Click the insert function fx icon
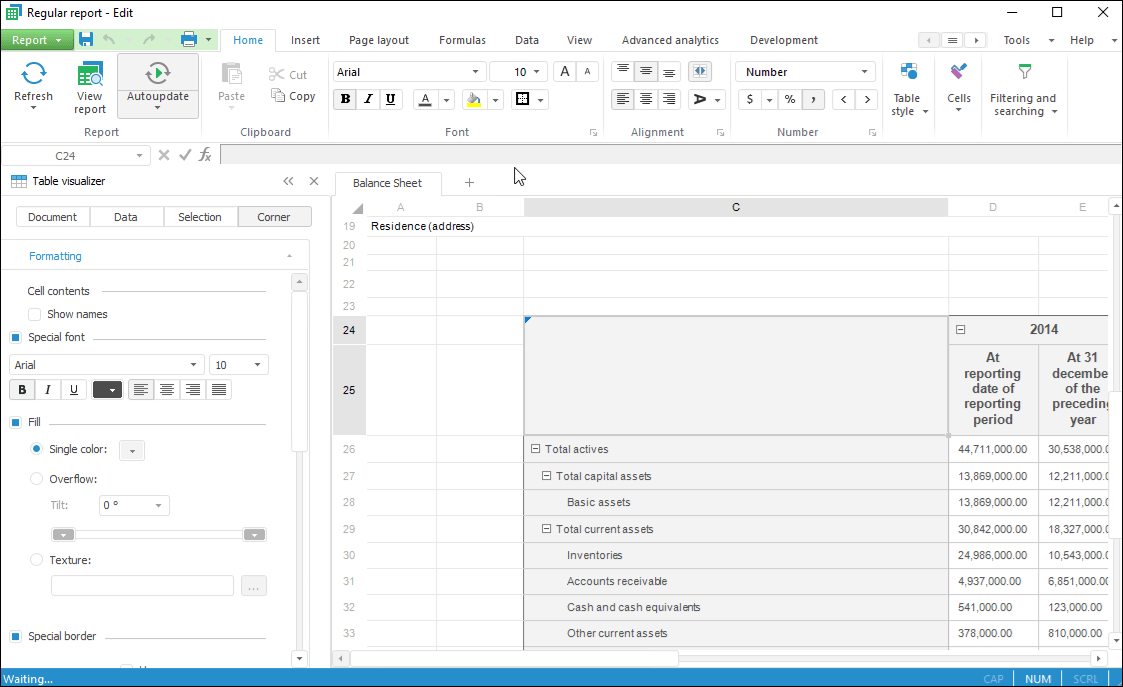1123x687 pixels. coord(205,155)
